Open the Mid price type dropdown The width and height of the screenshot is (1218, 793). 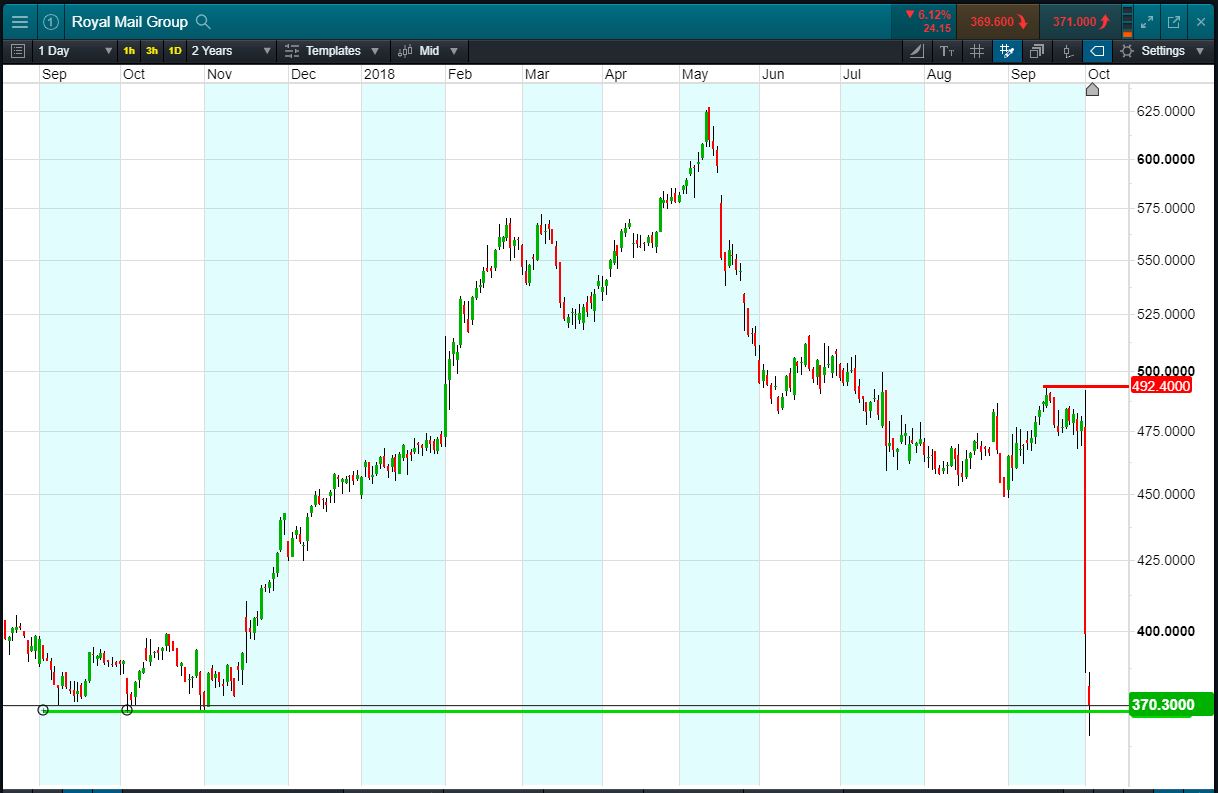point(429,51)
